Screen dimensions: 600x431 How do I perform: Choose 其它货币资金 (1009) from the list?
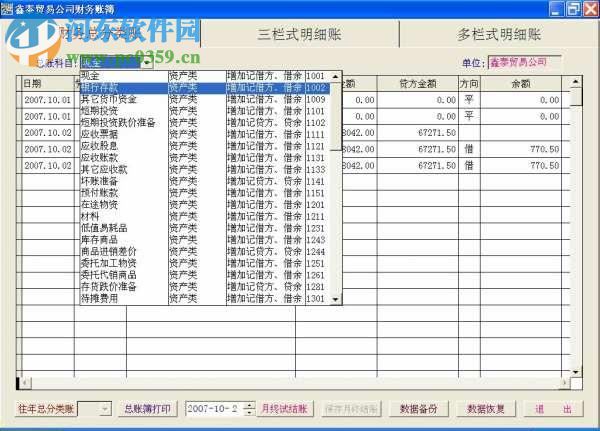pos(205,100)
